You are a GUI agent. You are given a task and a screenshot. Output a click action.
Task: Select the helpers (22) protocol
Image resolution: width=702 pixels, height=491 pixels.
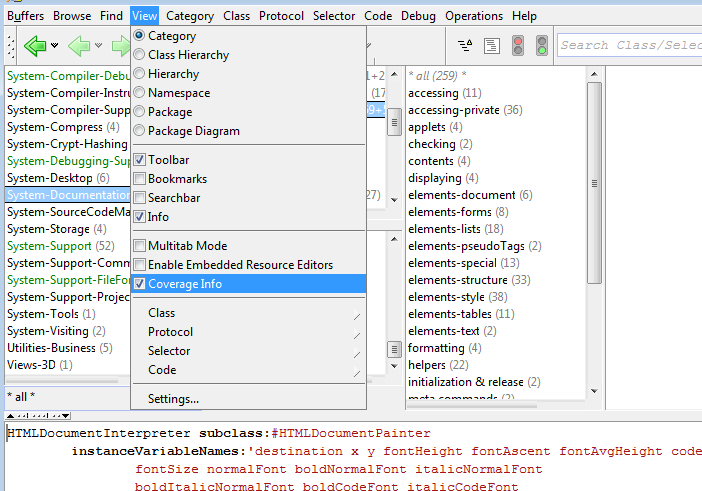tap(438, 365)
